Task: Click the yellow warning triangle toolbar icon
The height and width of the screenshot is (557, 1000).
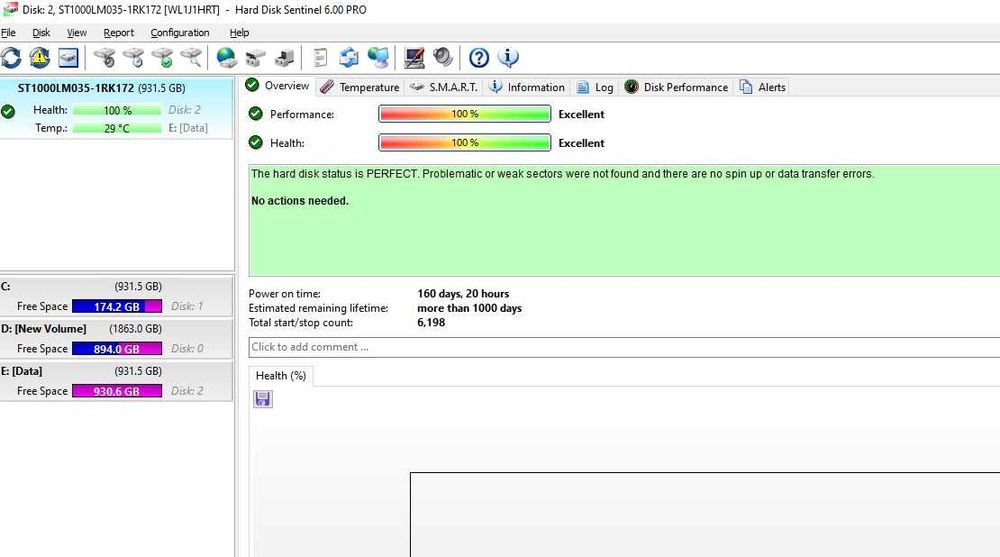Action: [x=40, y=58]
